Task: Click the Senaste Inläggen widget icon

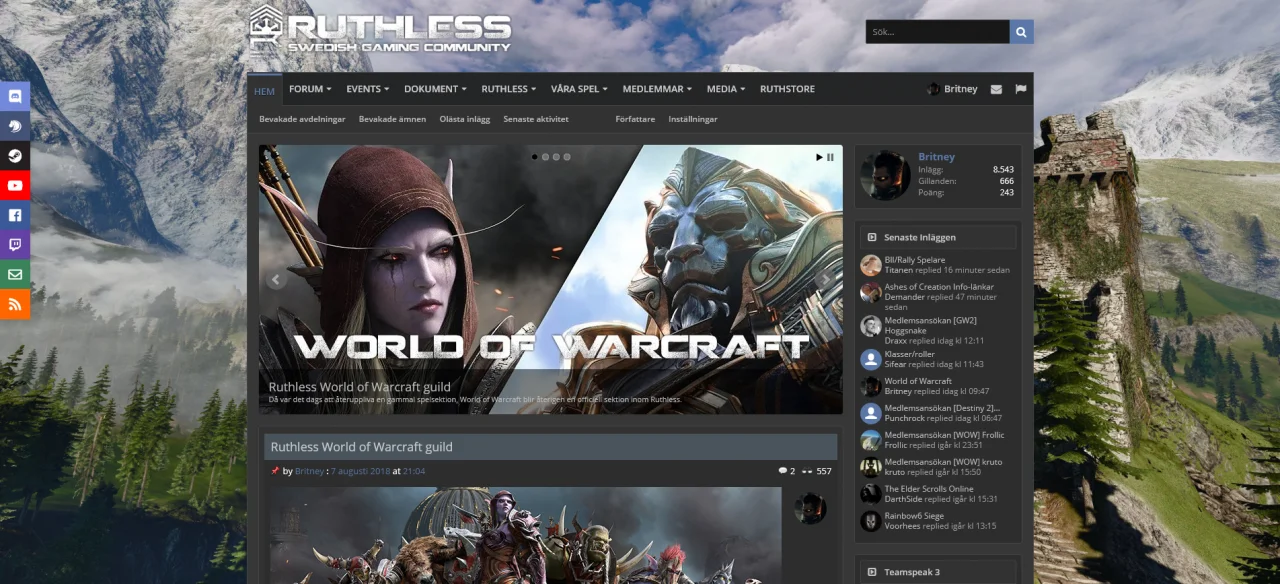Action: [872, 237]
